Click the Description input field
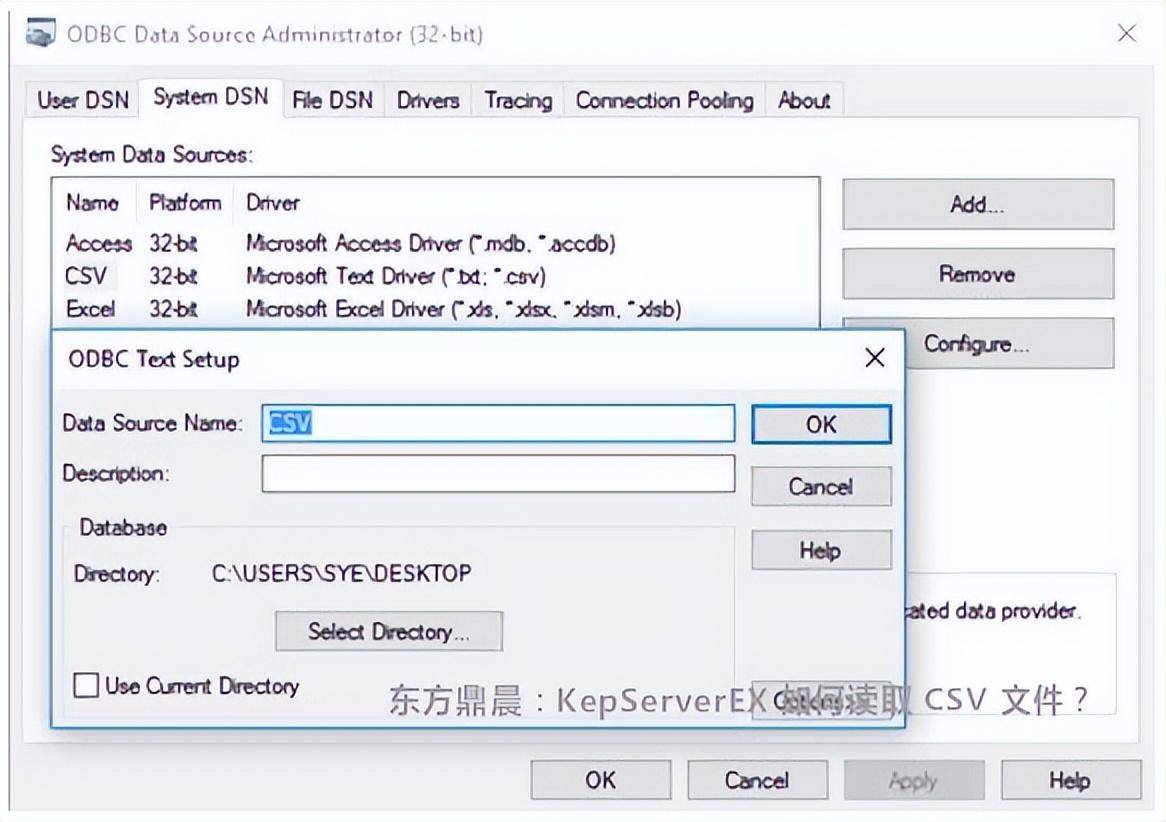The height and width of the screenshot is (822, 1166). tap(498, 473)
